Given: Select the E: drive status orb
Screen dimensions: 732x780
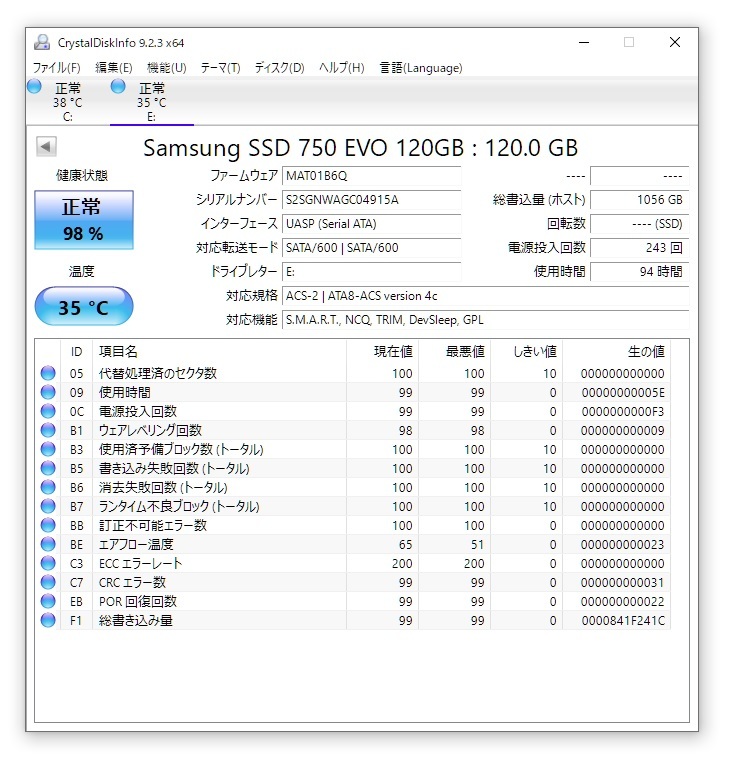Looking at the screenshot, I should [118, 87].
